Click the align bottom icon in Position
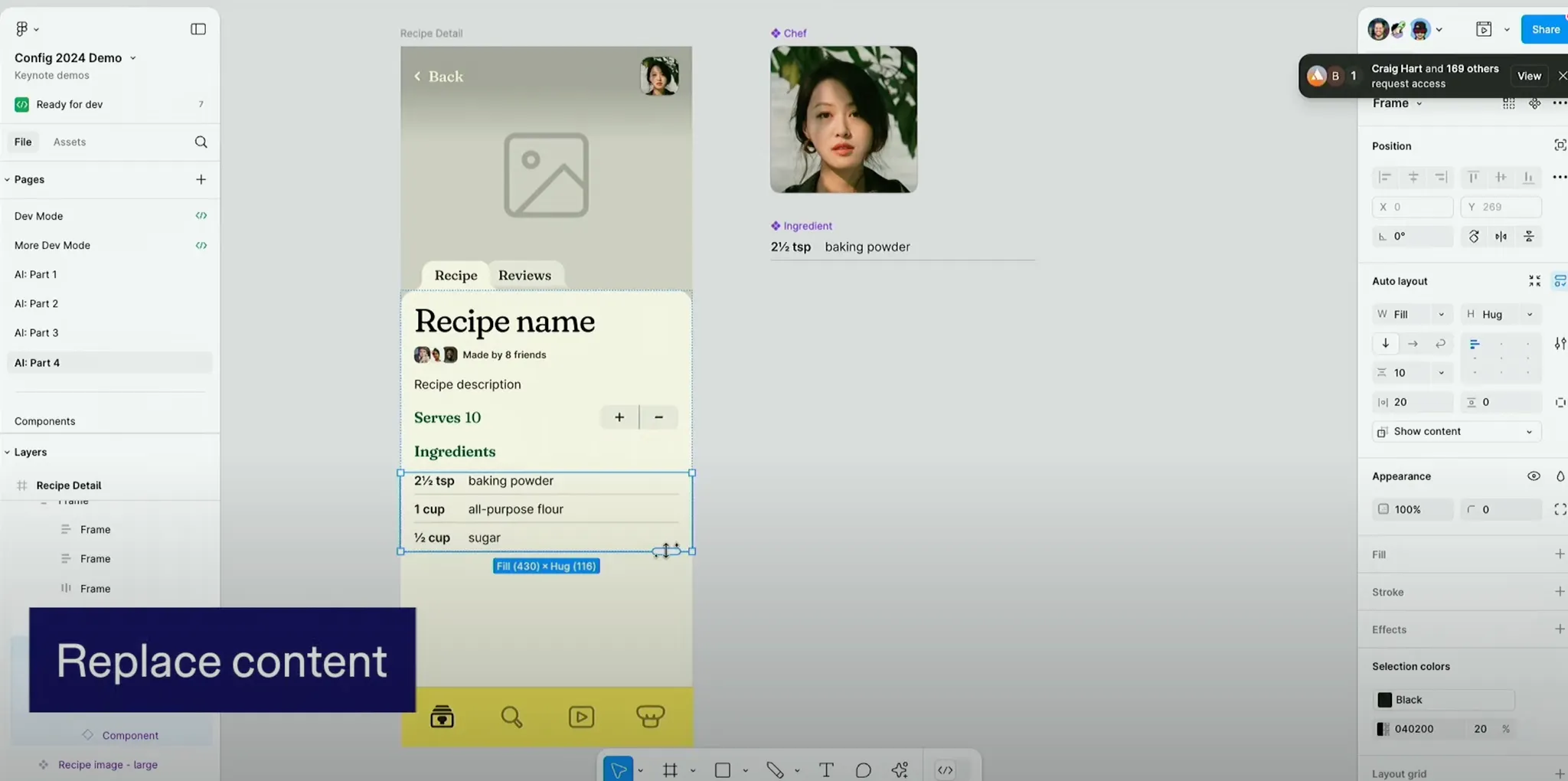 point(1528,177)
